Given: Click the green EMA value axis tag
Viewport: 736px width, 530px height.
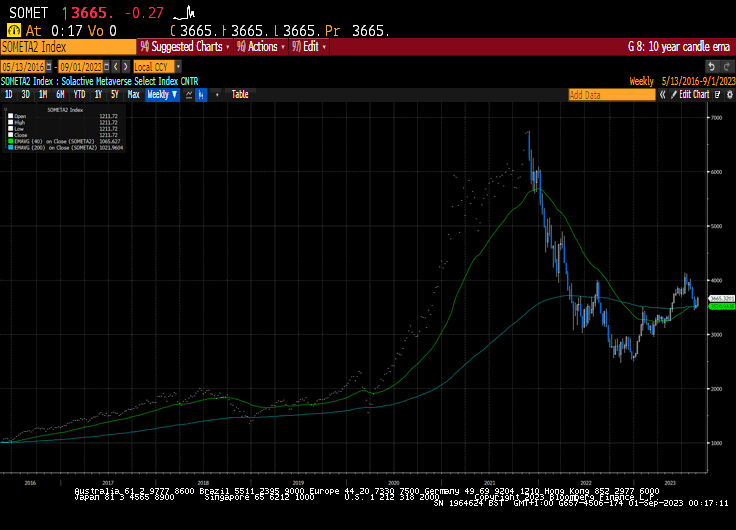Looking at the screenshot, I should point(722,307).
